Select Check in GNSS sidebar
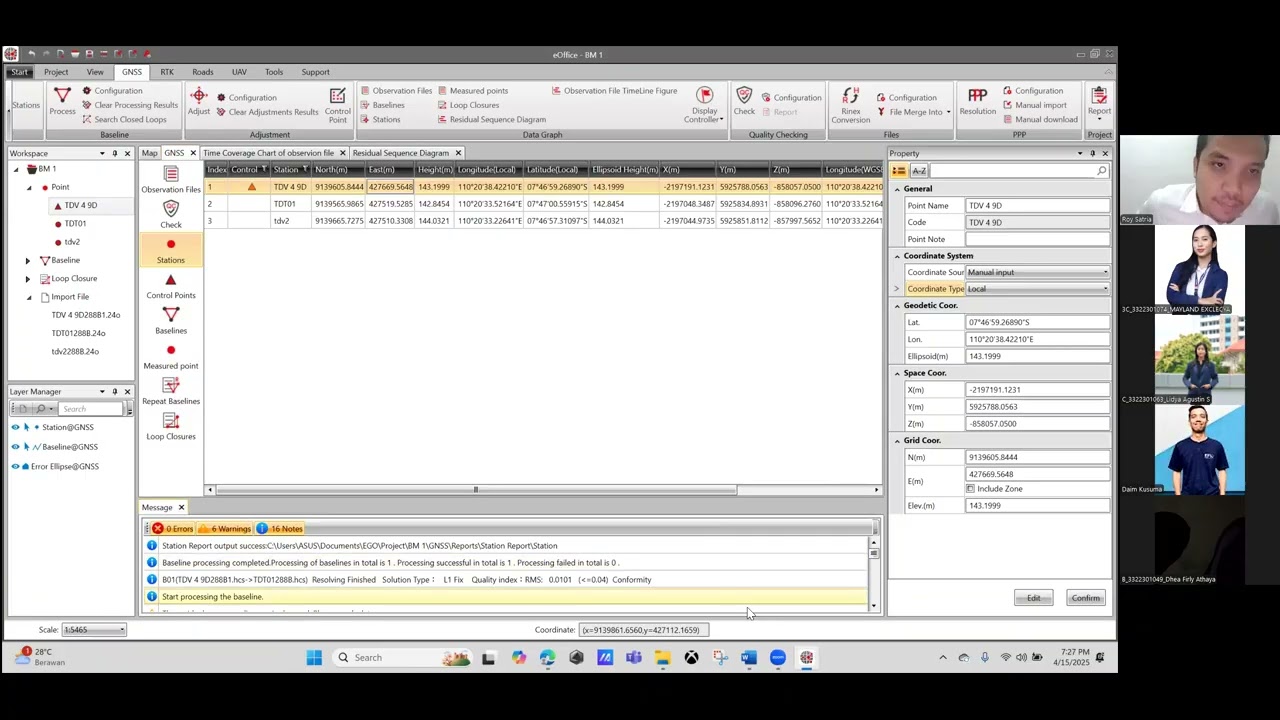Viewport: 1280px width, 720px height. coord(171,214)
